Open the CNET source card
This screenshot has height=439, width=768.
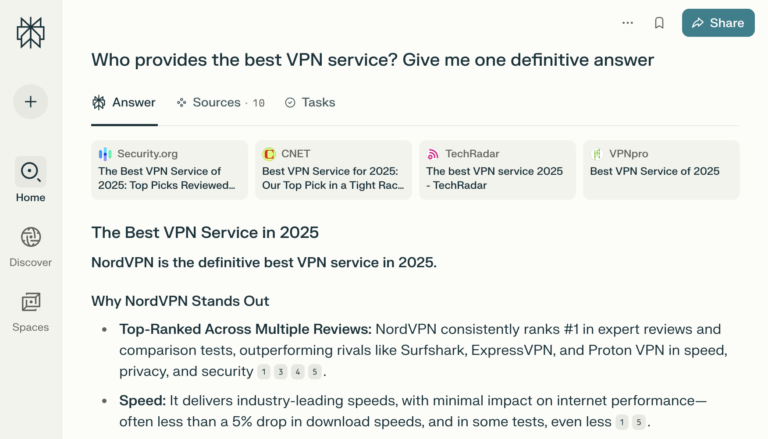(333, 170)
